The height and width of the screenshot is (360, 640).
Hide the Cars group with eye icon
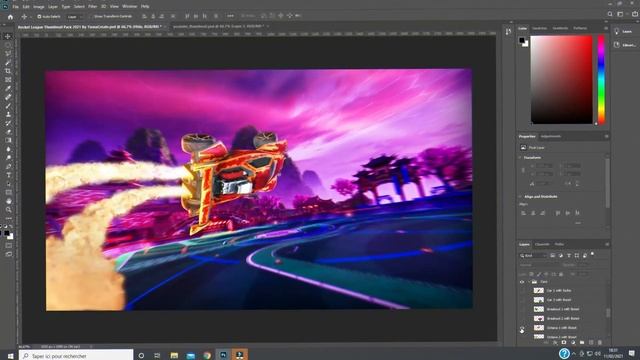[x=522, y=282]
